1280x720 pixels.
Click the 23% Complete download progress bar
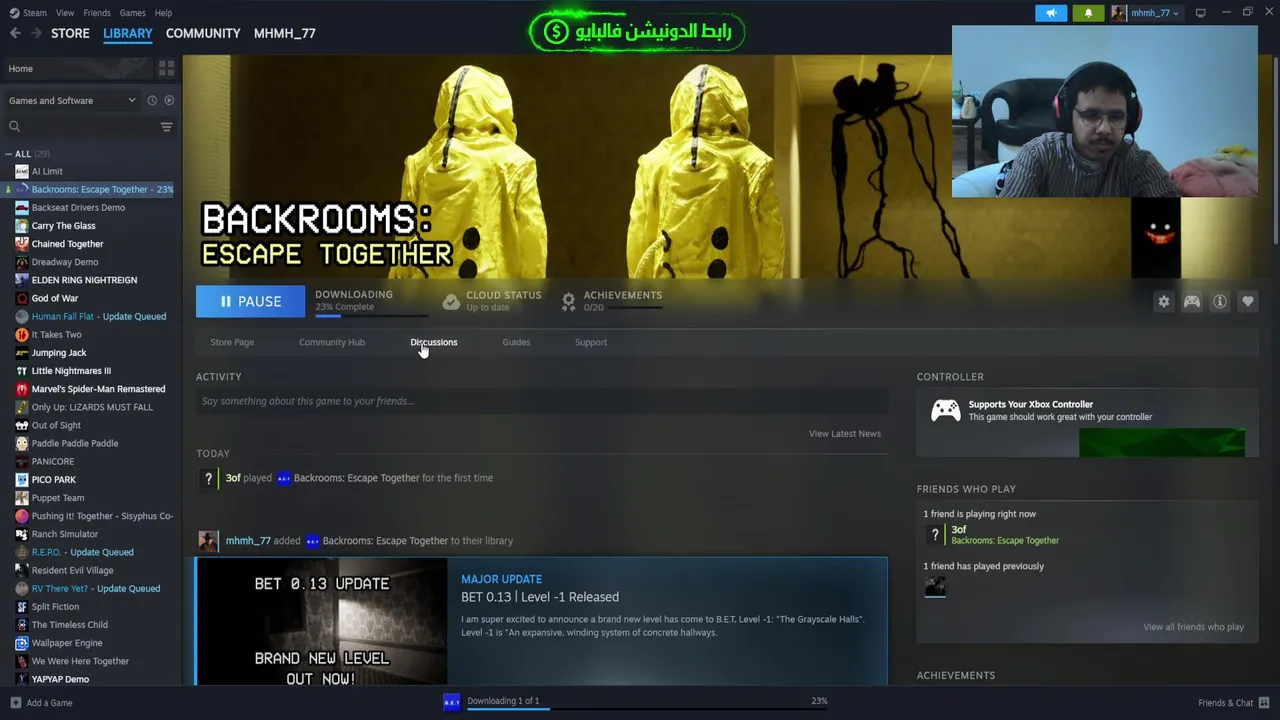372,315
